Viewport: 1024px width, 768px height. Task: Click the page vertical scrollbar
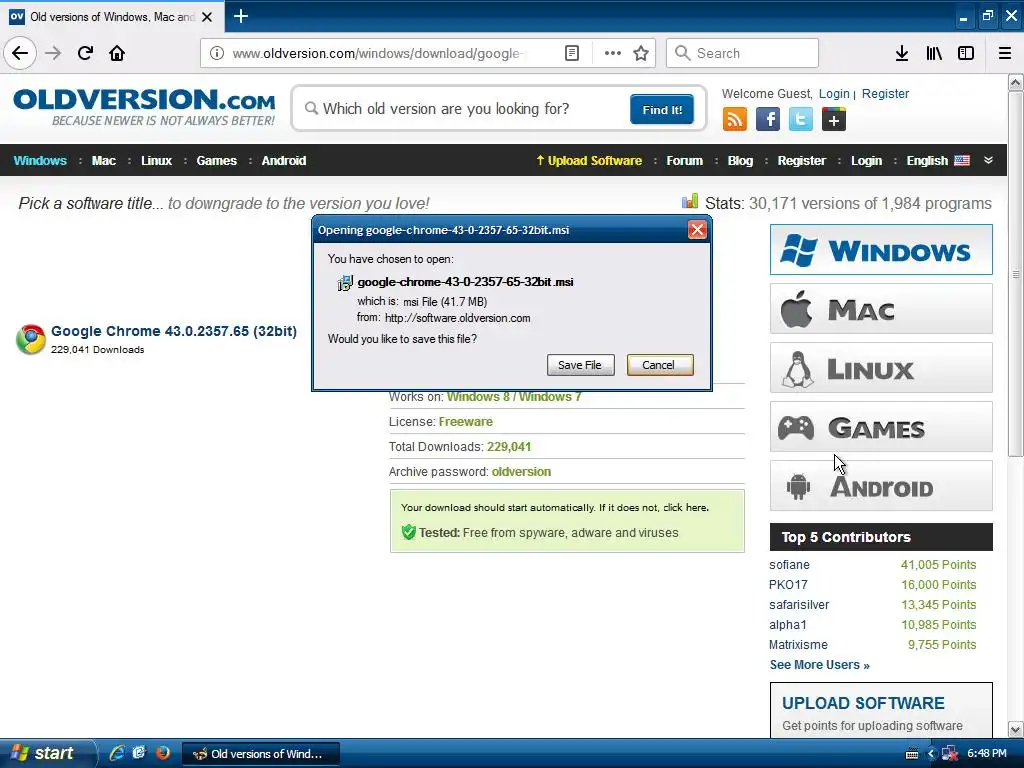tap(1016, 274)
